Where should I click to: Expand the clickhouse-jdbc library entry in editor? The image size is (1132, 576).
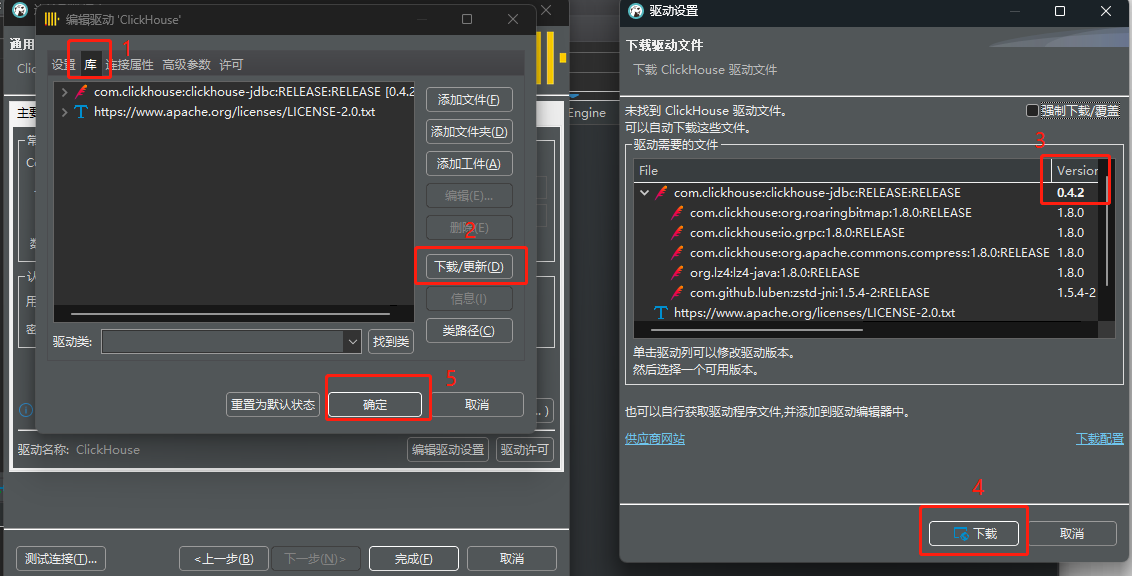64,92
